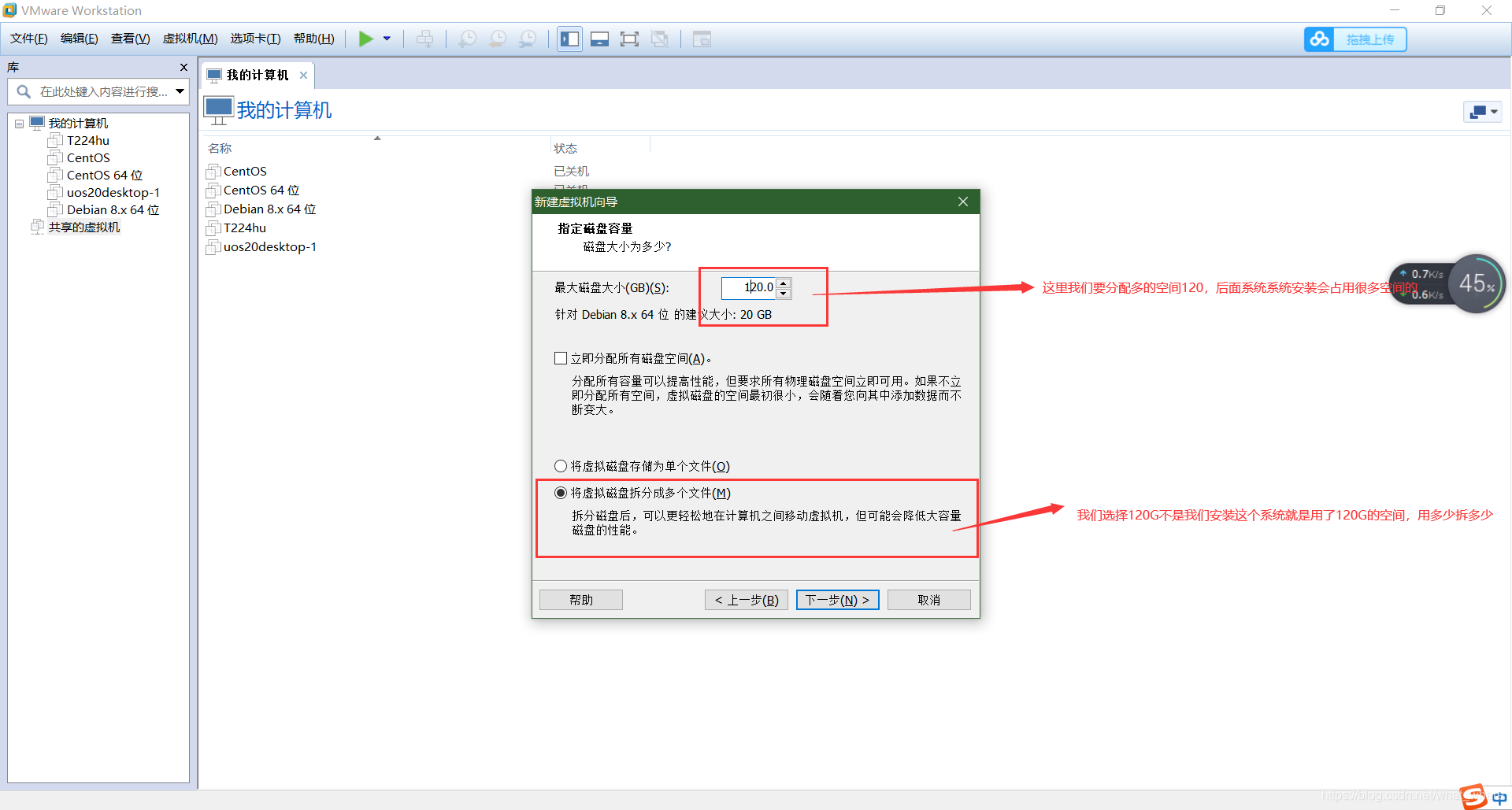Click the green power-on play button
This screenshot has height=810, width=1512.
365,39
